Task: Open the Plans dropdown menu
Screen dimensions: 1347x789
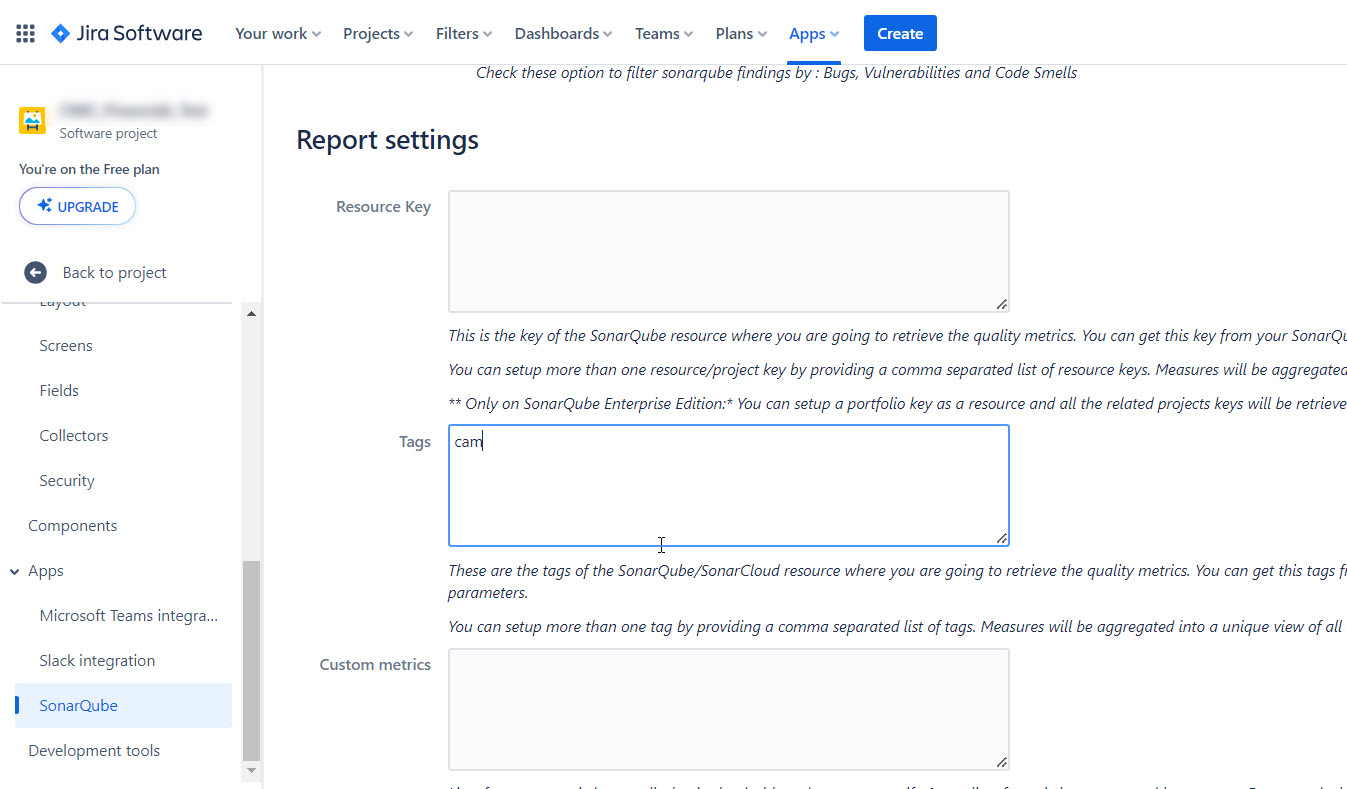Action: pyautogui.click(x=741, y=33)
